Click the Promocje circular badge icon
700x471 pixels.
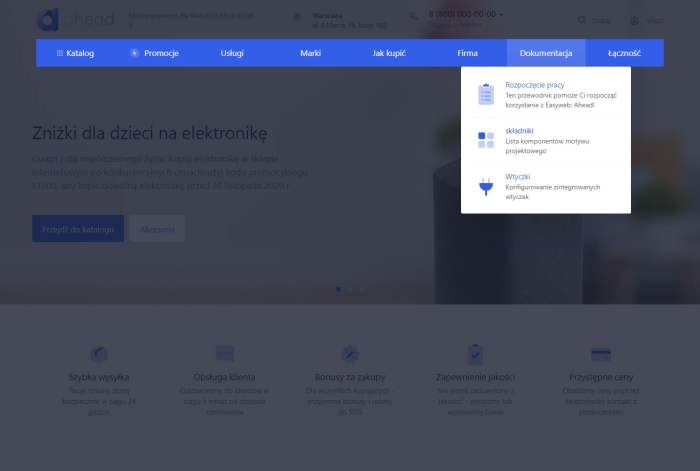(135, 53)
